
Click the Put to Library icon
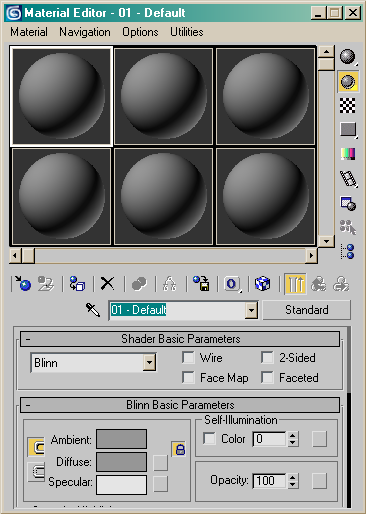201,284
